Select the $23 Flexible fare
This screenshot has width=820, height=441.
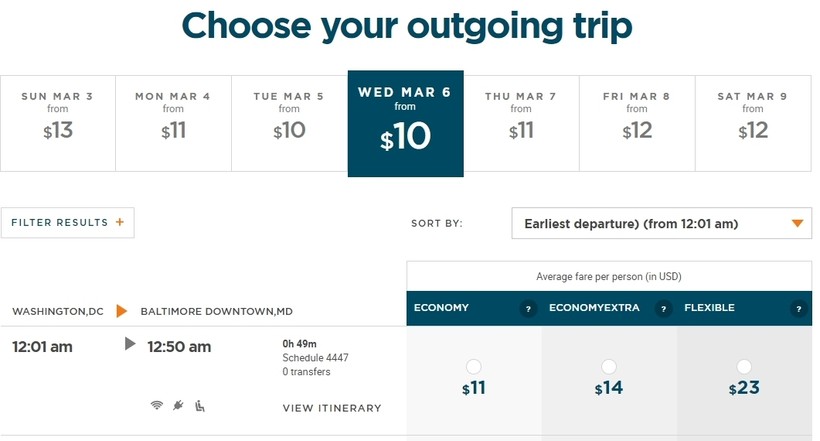(x=743, y=367)
